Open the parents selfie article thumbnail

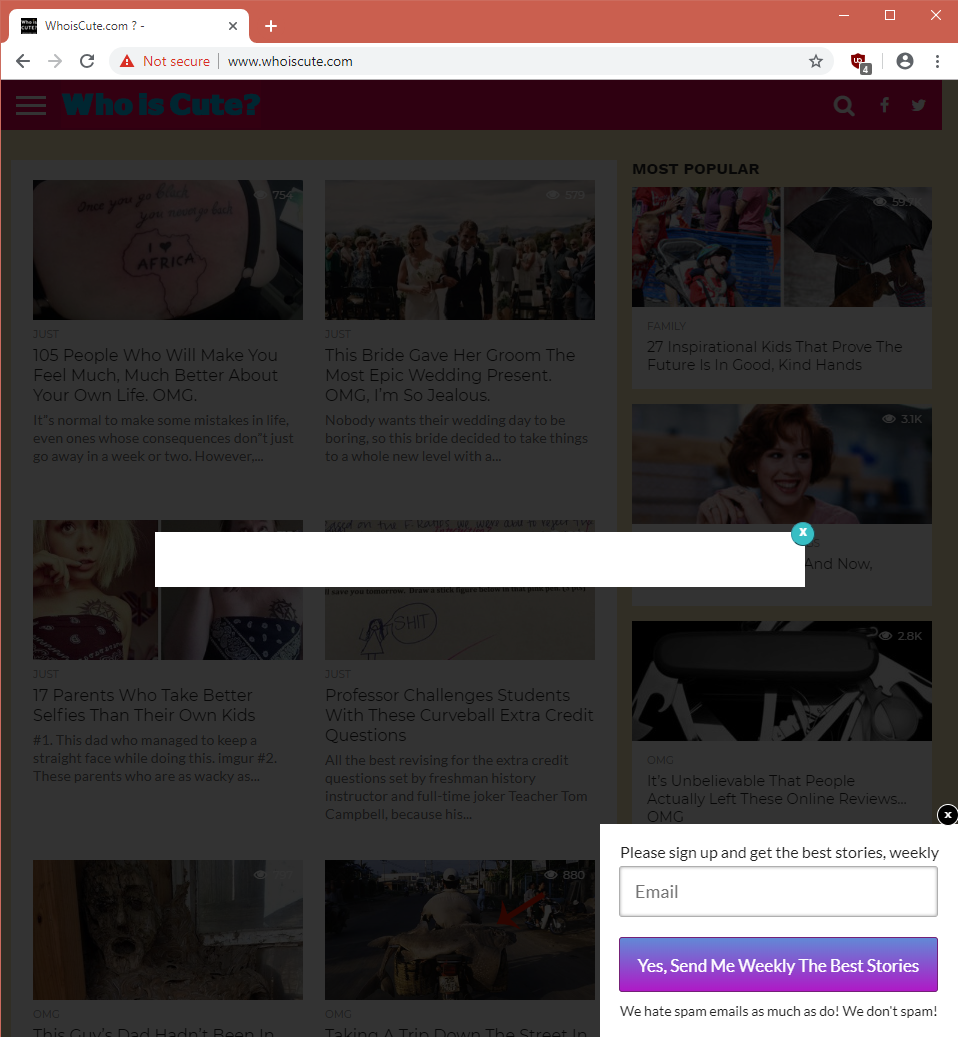[x=168, y=590]
